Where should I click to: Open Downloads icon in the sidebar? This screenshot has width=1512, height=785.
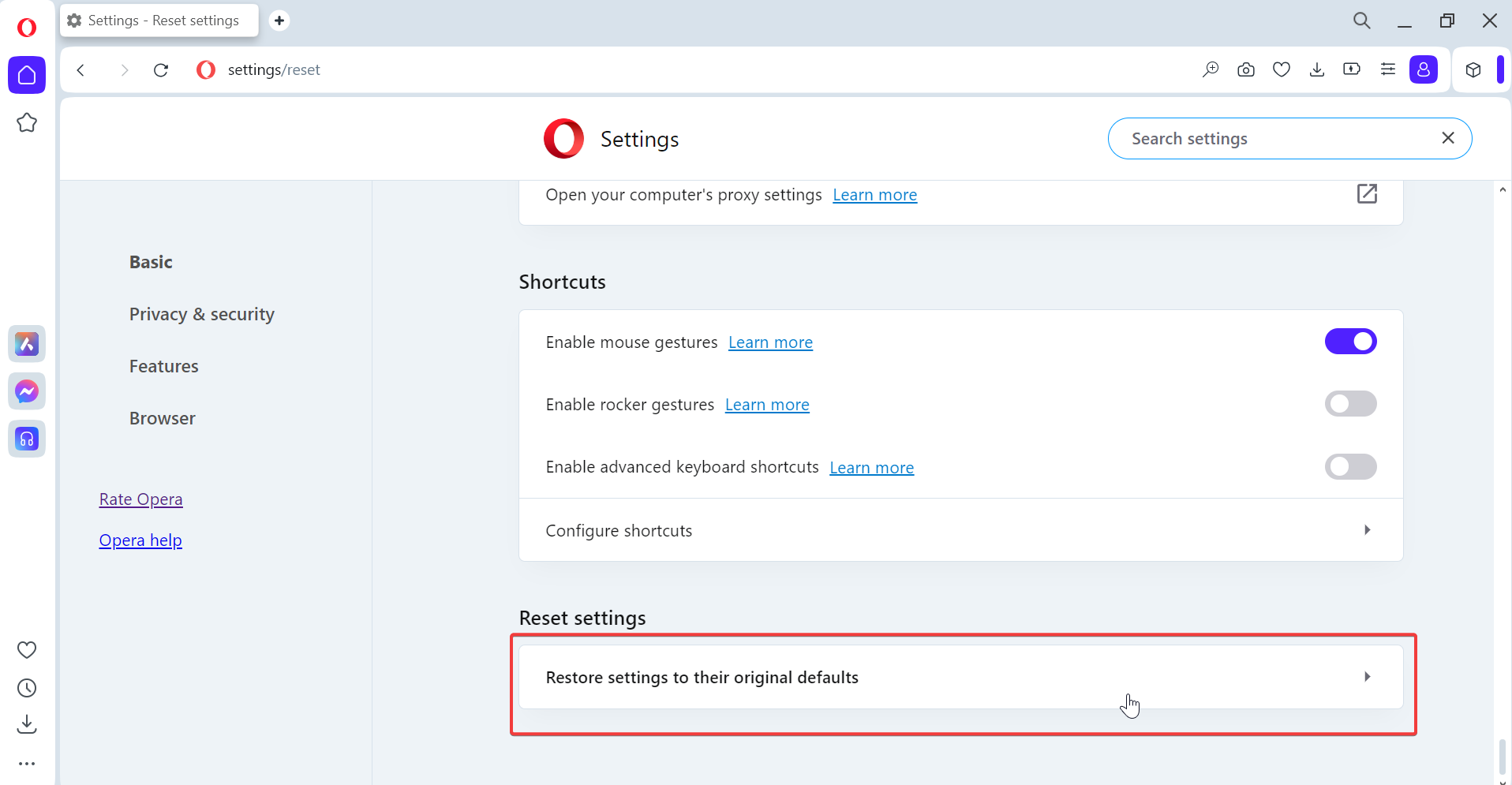tap(27, 724)
